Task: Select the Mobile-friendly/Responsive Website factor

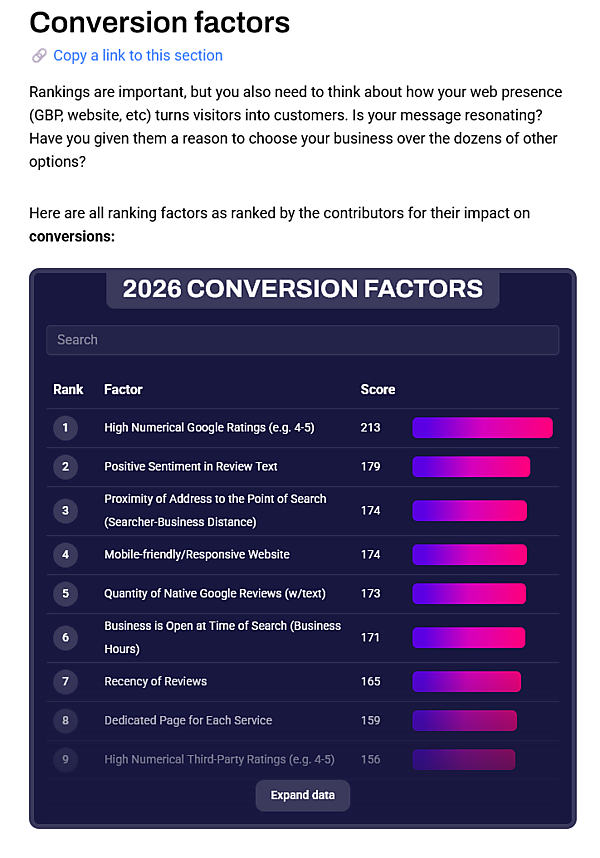Action: [x=197, y=554]
